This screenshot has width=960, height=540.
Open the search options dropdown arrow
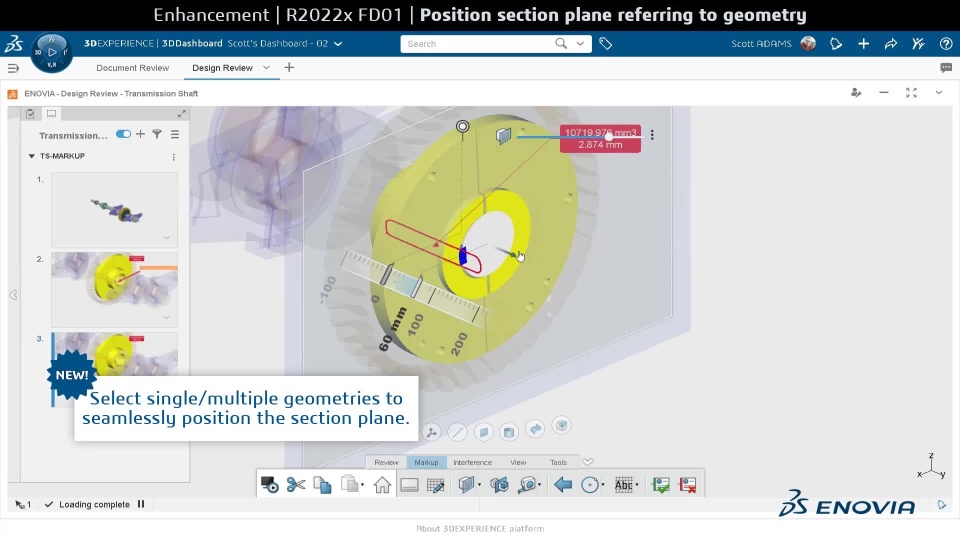point(580,43)
